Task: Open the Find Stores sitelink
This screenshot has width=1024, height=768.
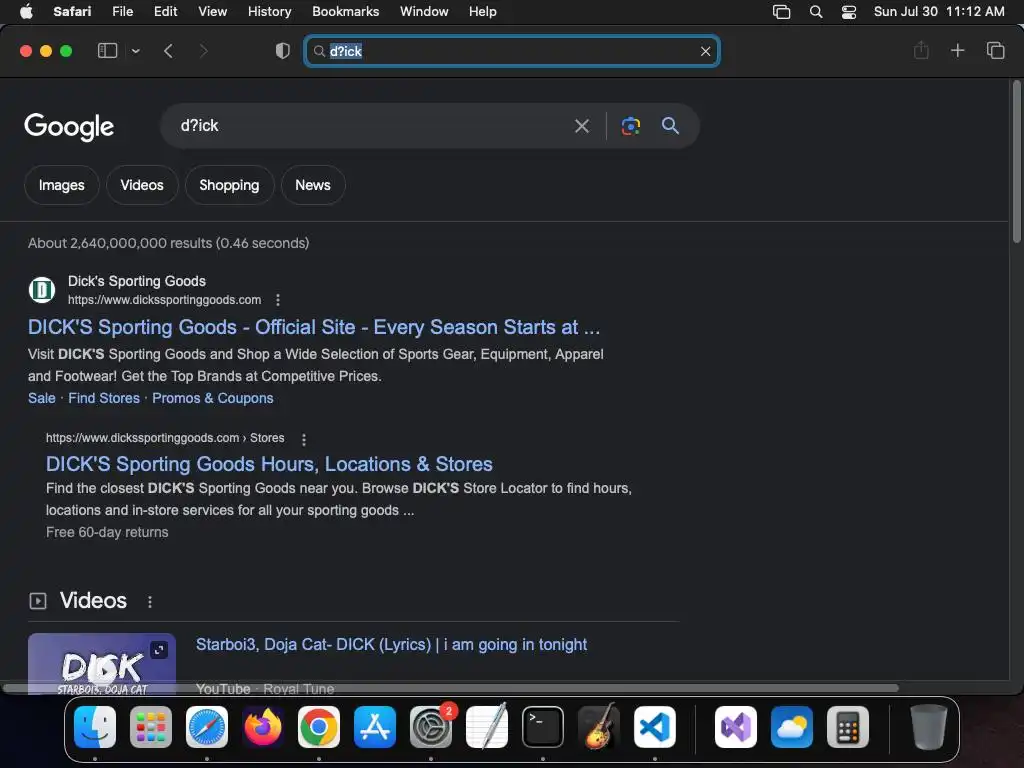Action: [104, 398]
